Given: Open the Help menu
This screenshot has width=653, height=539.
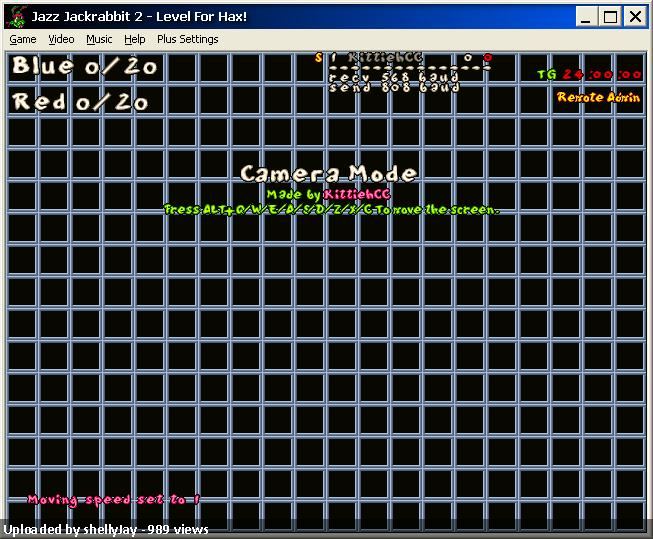Looking at the screenshot, I should 135,39.
